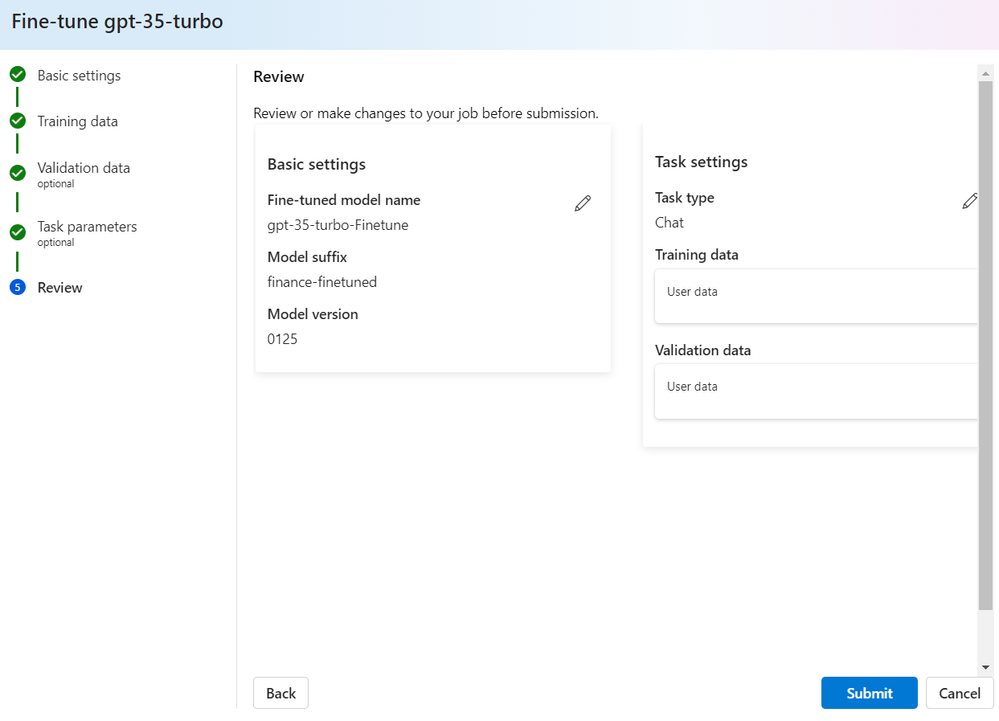Open the Validation data User data card
This screenshot has height=721, width=999.
click(x=816, y=391)
